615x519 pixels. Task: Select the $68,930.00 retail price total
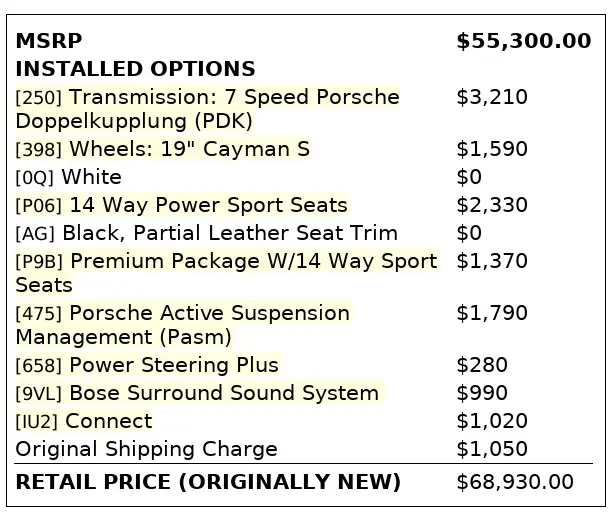(515, 483)
